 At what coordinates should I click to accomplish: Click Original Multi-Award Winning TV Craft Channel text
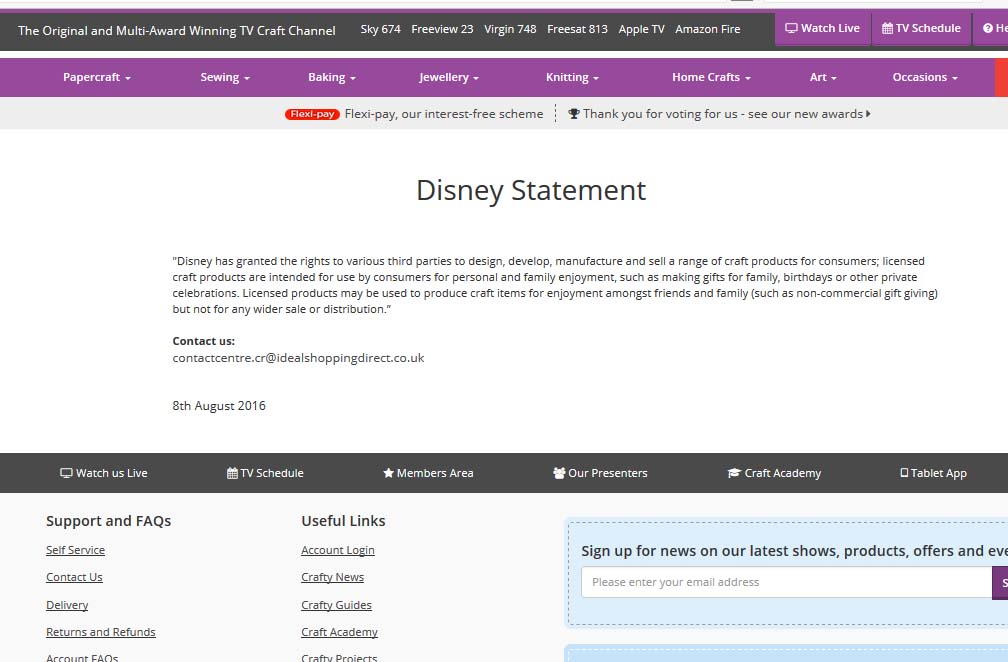click(x=177, y=31)
